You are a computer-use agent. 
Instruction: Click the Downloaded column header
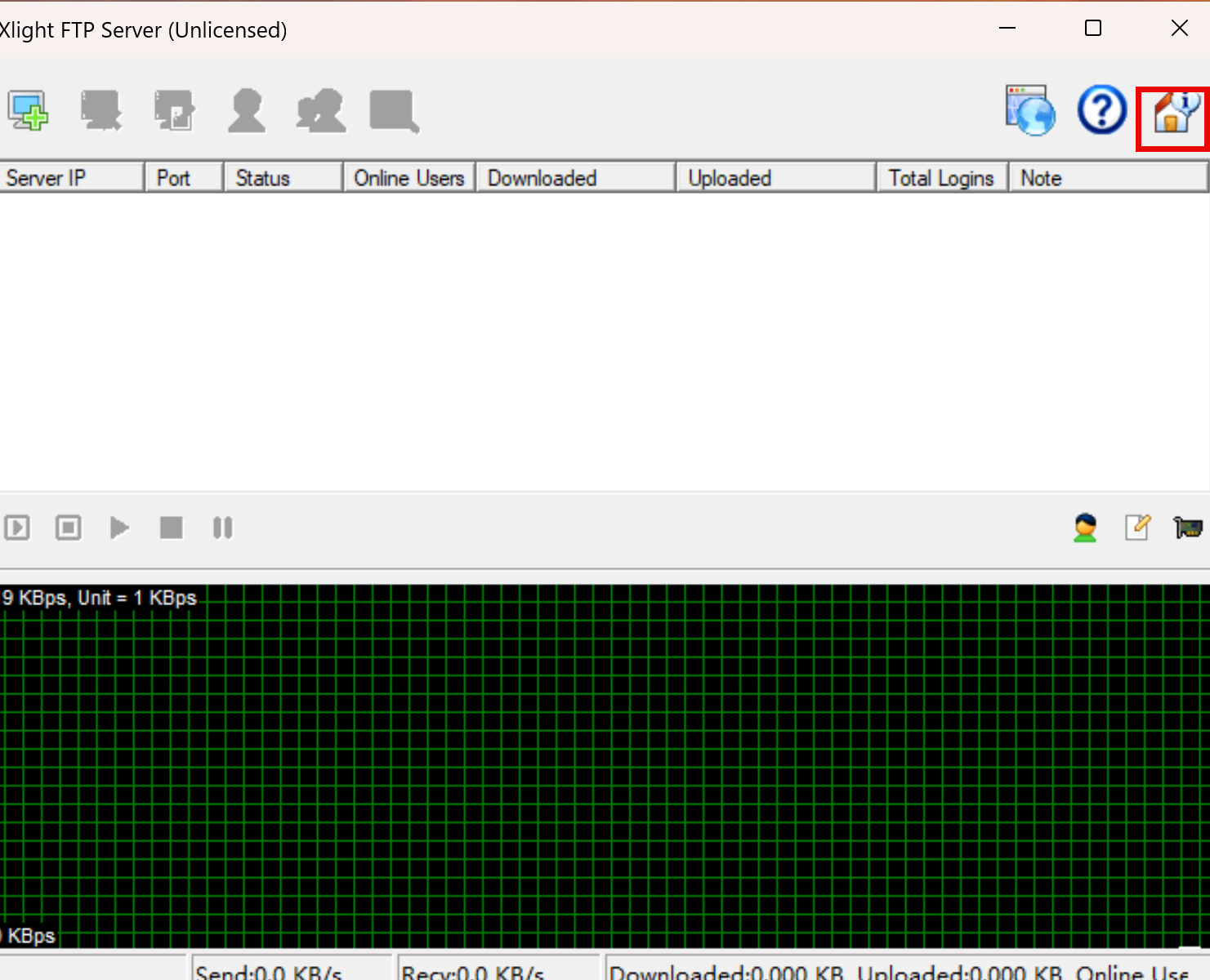point(575,178)
